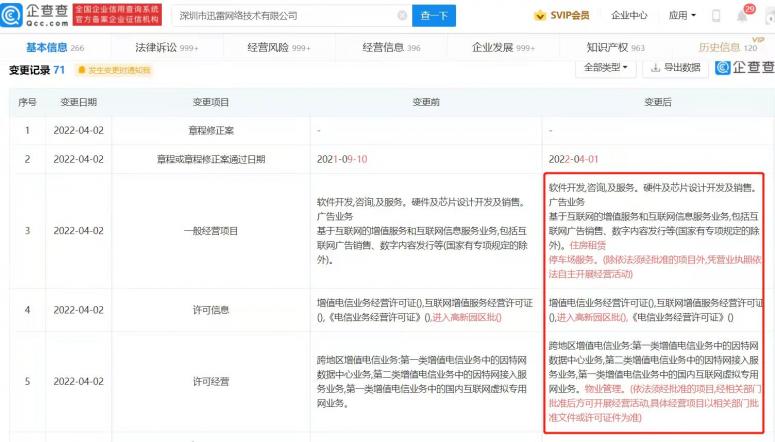Screen dimensions: 775x442
Task: Click the 住房租赁 highlighted red text
Action: pyautogui.click(x=587, y=245)
